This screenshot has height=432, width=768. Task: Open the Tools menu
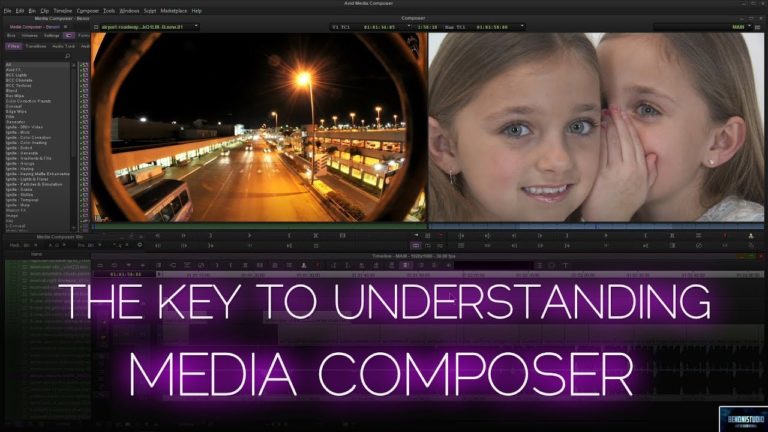pyautogui.click(x=109, y=11)
